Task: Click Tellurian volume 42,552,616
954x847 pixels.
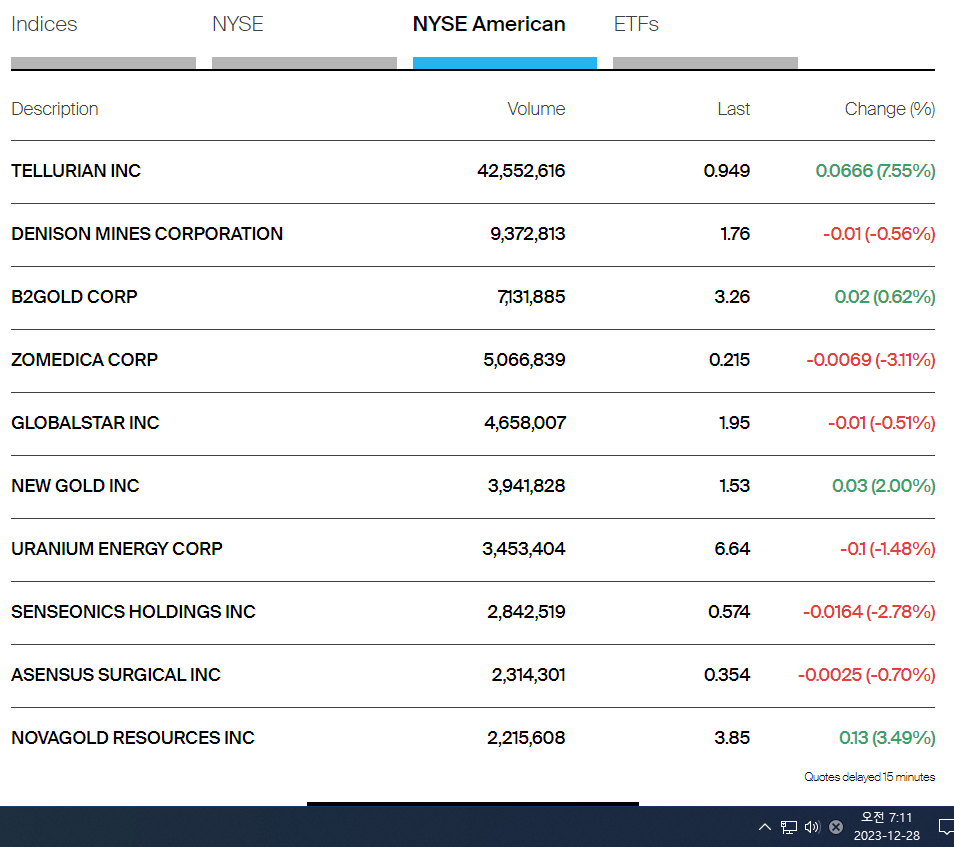Action: pos(521,171)
